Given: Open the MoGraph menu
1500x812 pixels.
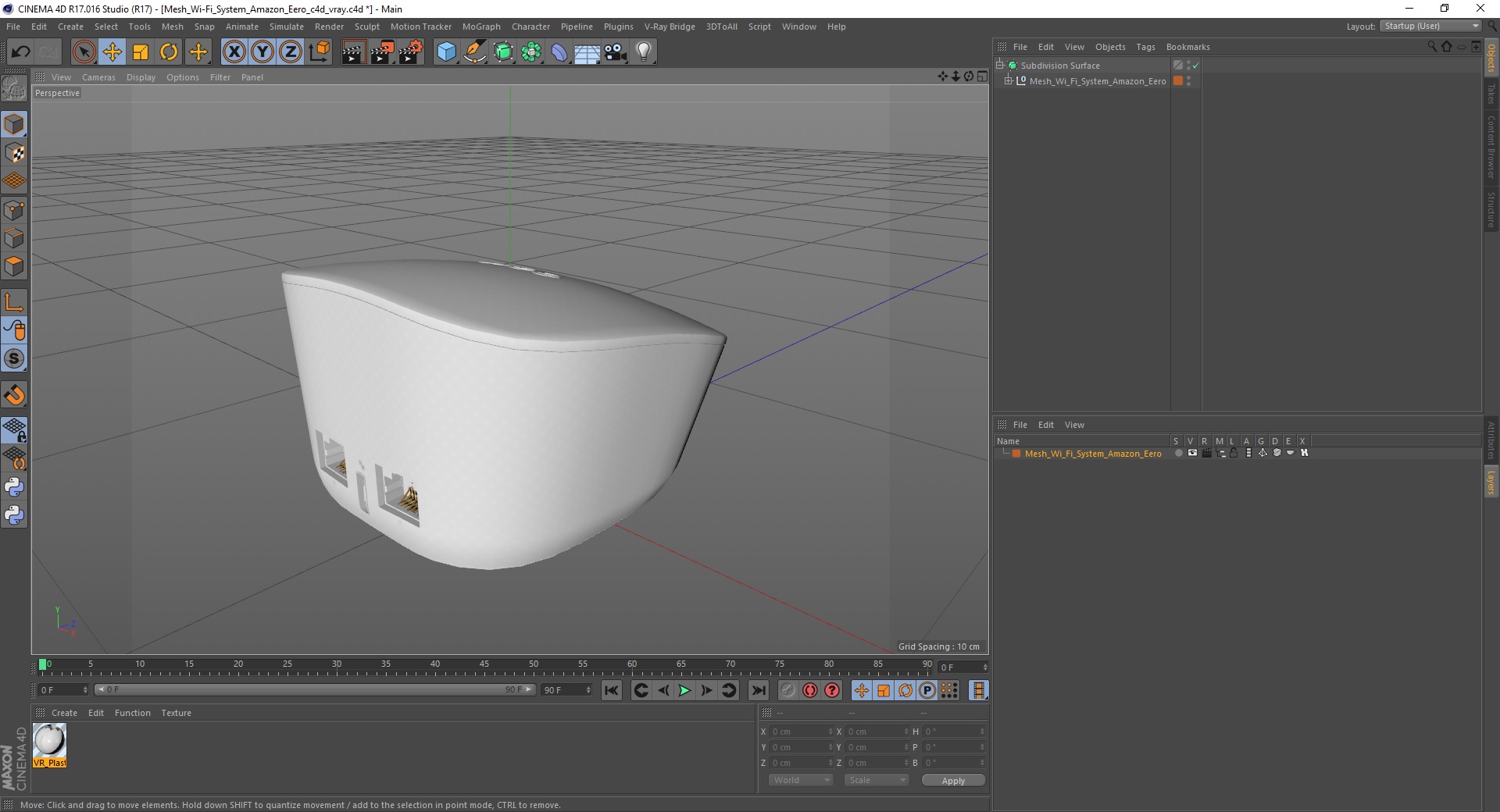Looking at the screenshot, I should 481,27.
